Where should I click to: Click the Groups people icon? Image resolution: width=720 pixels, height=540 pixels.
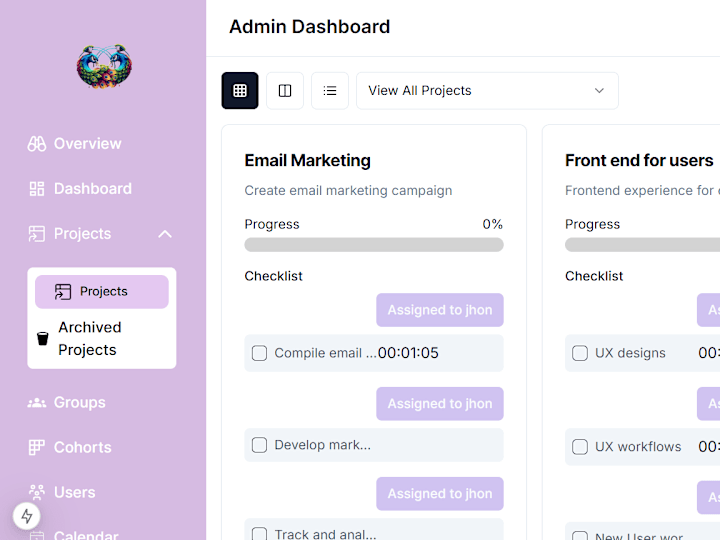[37, 403]
